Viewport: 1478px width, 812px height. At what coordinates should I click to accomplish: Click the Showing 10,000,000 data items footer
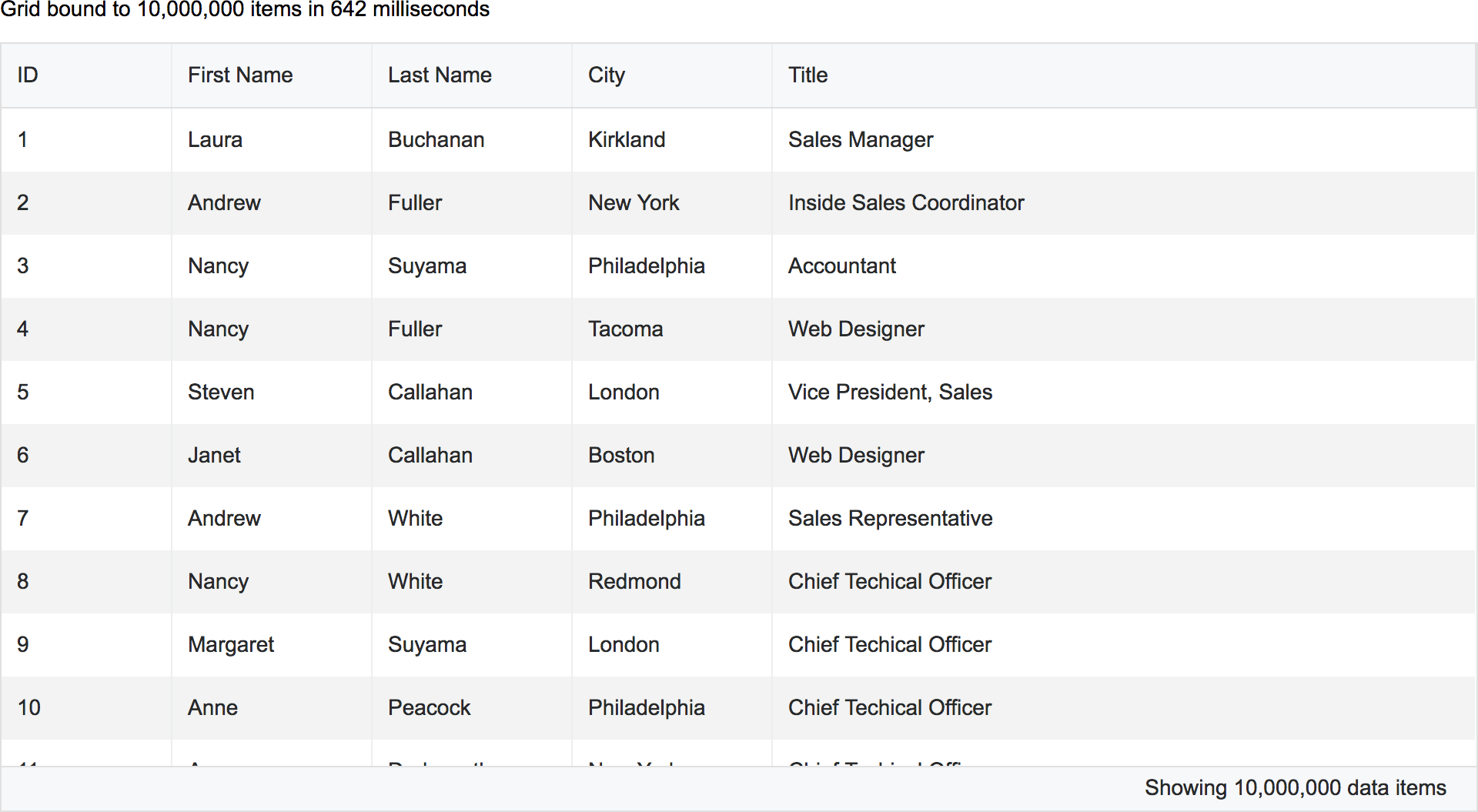pos(1295,787)
